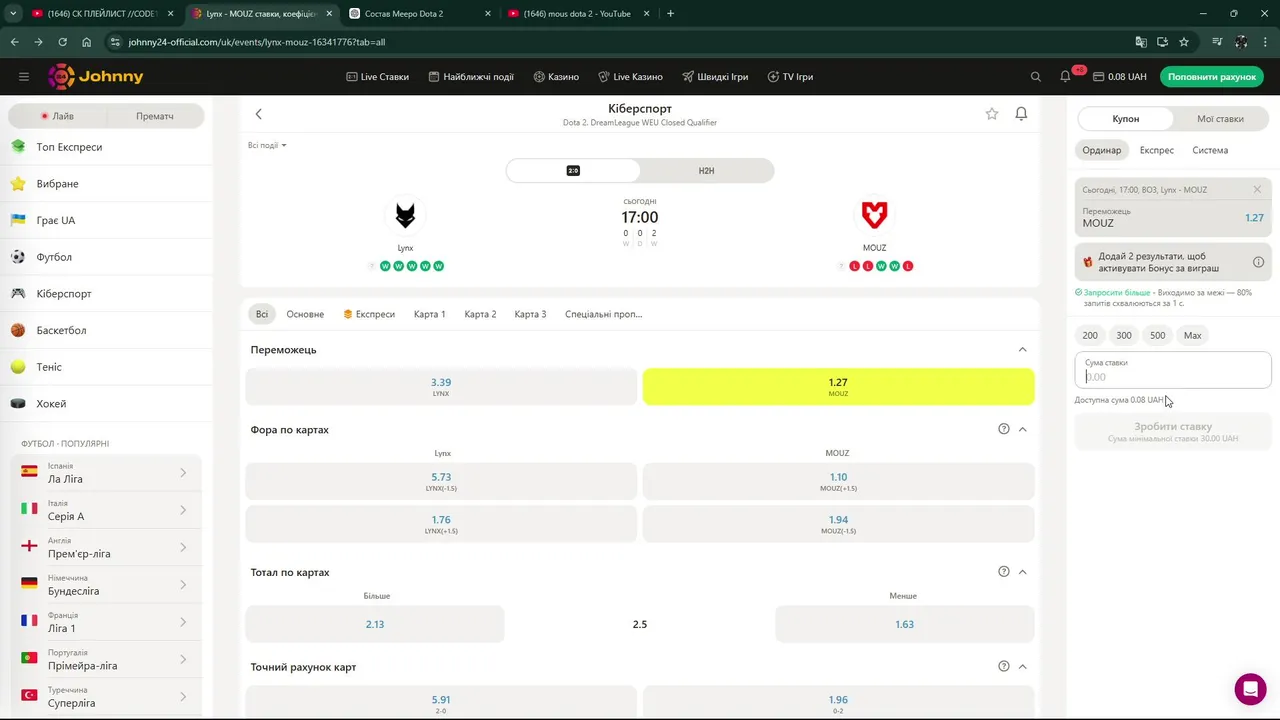Image resolution: width=1280 pixels, height=720 pixels.
Task: Select Експрес bet type
Action: pyautogui.click(x=1157, y=150)
